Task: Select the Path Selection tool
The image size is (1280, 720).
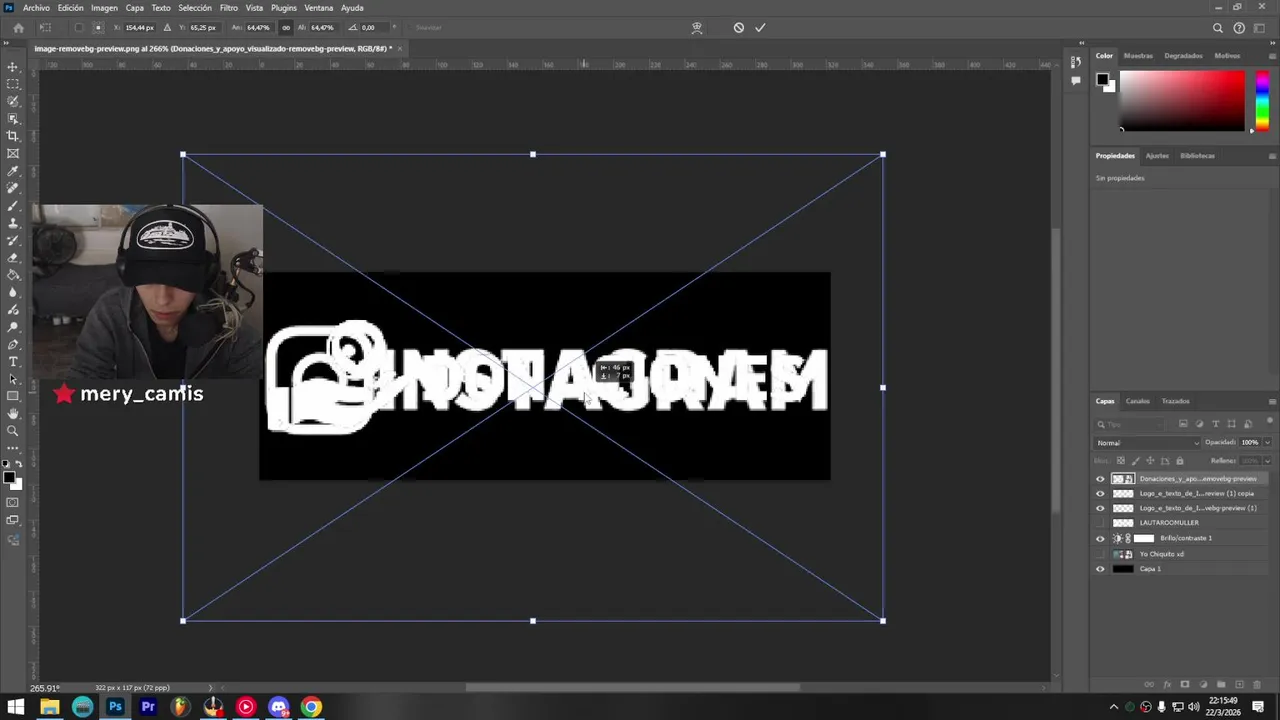Action: pos(13,379)
